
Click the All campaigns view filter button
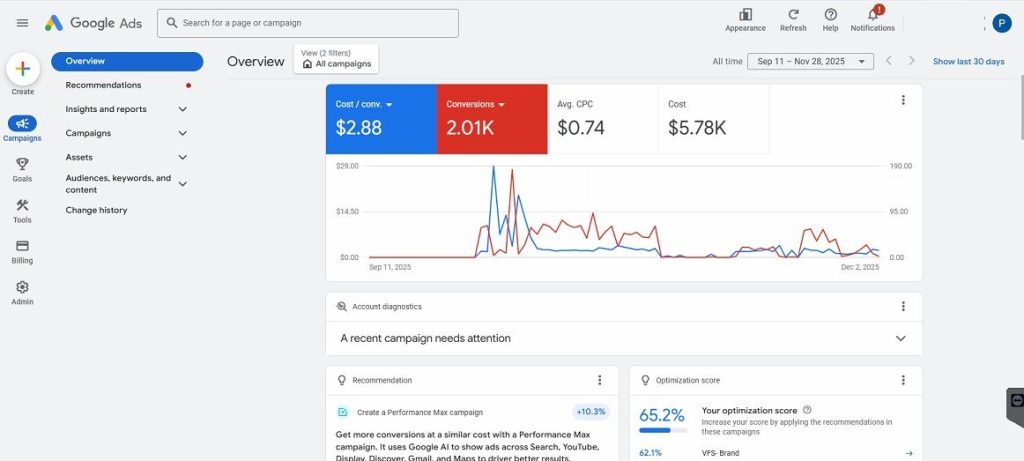tap(336, 63)
